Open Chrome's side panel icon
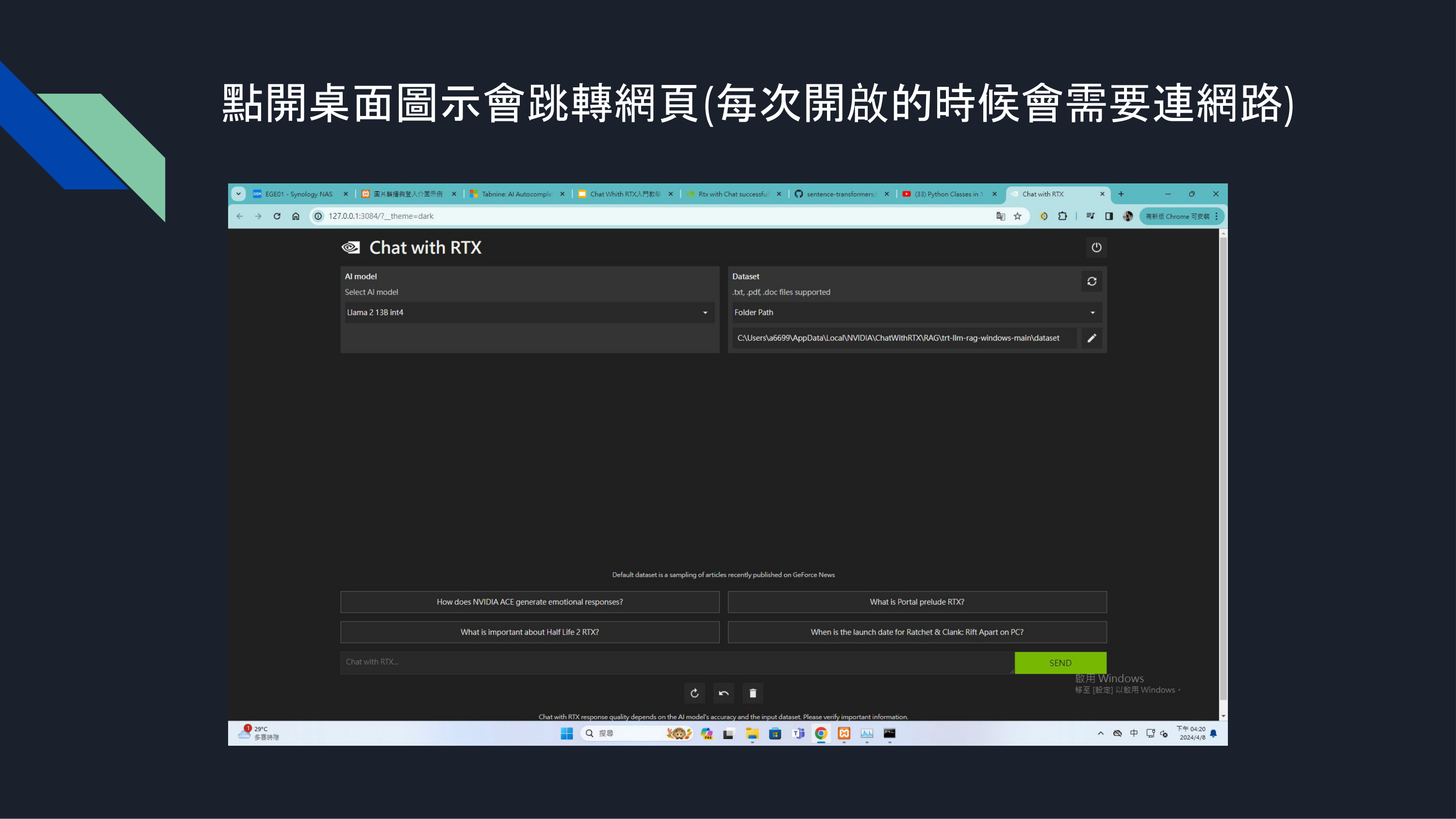 (1109, 216)
